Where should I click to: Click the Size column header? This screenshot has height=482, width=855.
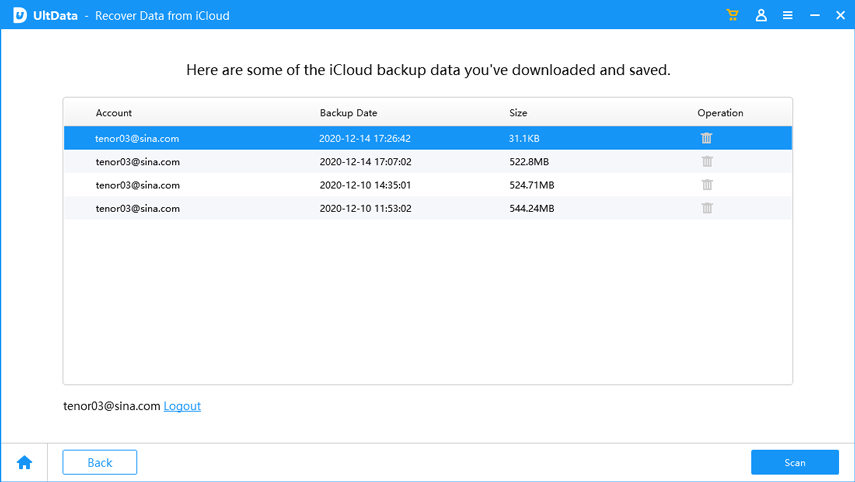click(x=518, y=113)
